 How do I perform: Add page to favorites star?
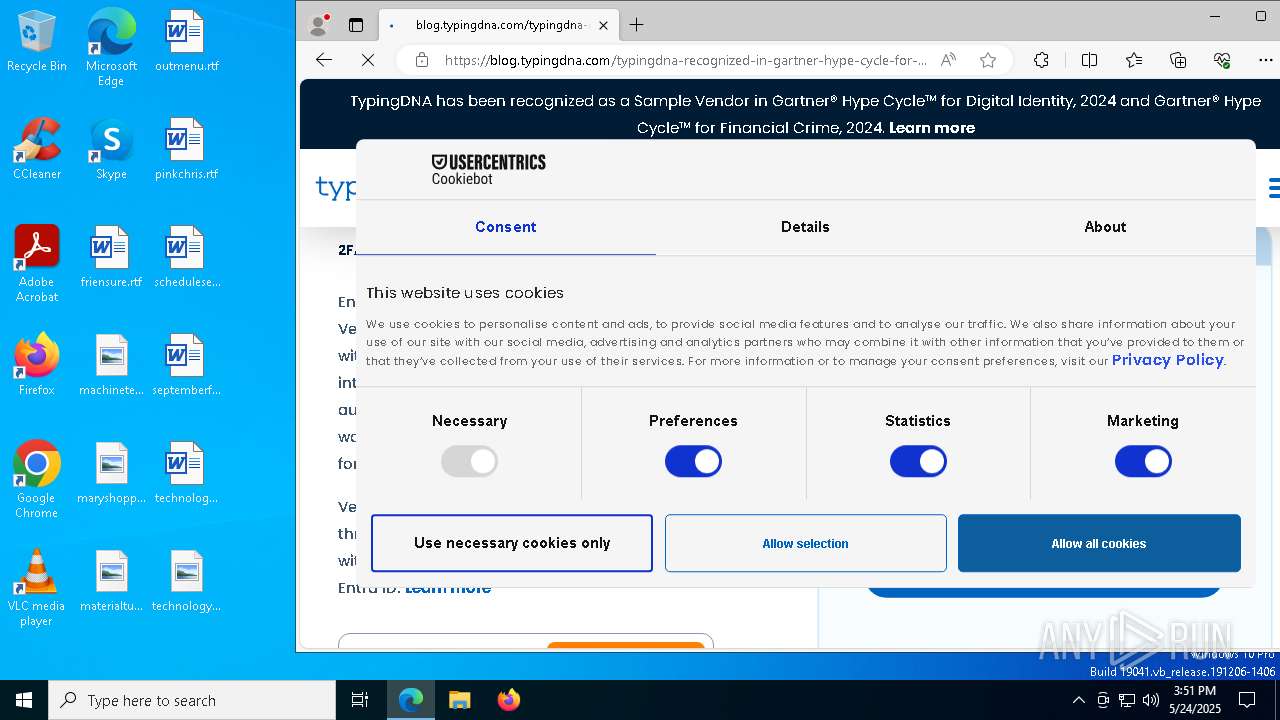[988, 60]
